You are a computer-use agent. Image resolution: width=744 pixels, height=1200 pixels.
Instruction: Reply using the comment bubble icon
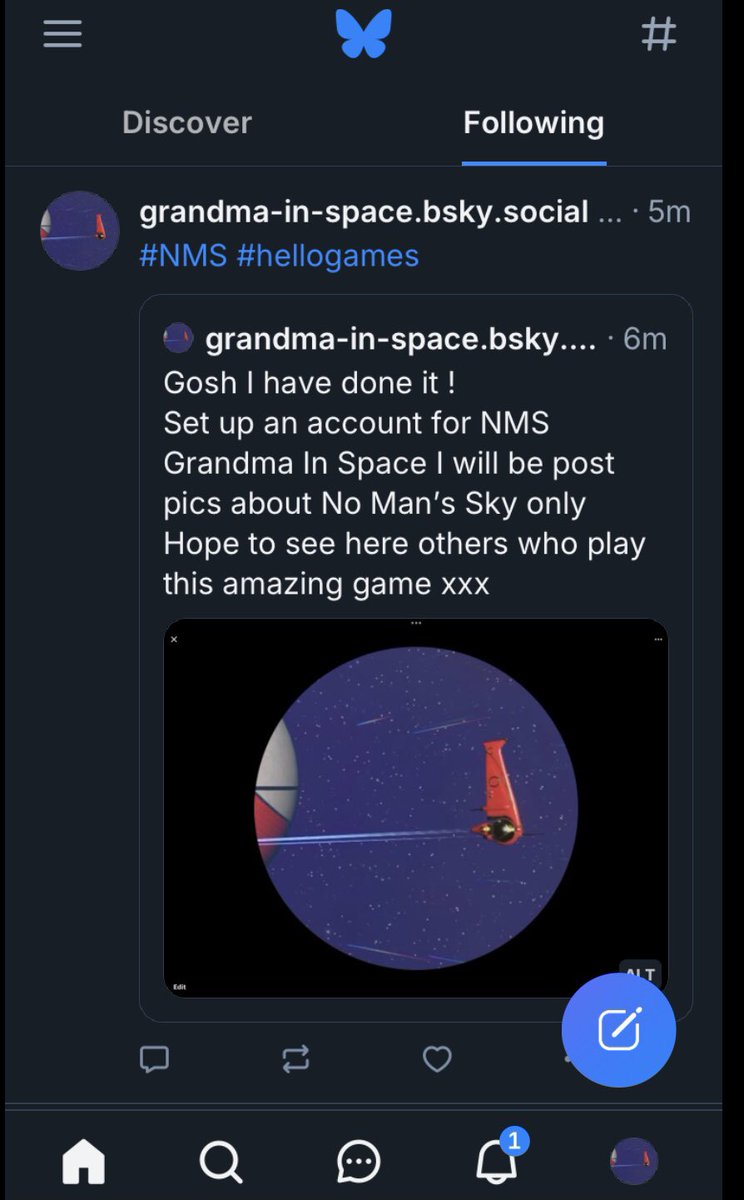tap(154, 1058)
